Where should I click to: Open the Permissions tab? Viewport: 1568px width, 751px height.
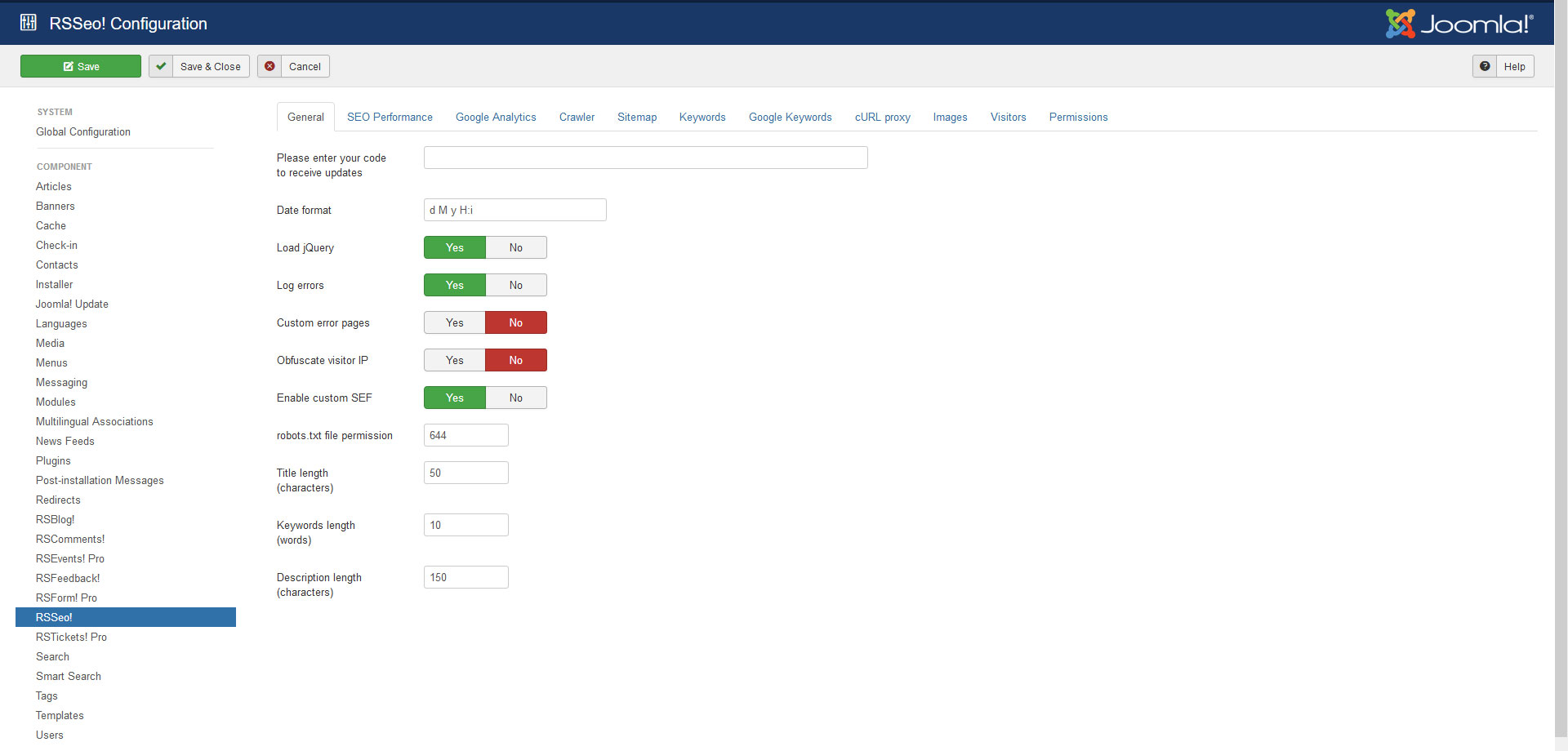[x=1079, y=117]
